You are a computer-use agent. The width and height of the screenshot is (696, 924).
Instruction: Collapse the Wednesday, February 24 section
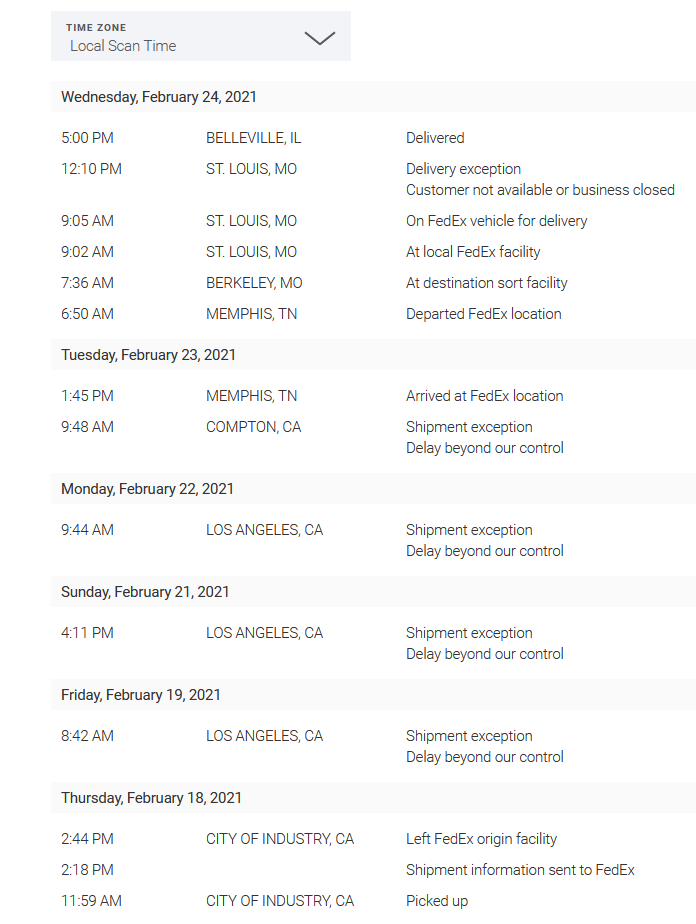coord(158,97)
